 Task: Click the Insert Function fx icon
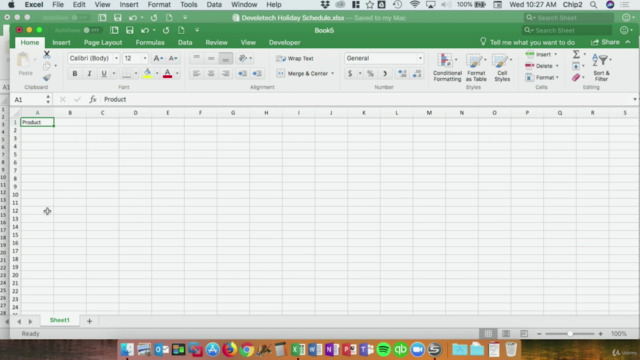[93, 99]
